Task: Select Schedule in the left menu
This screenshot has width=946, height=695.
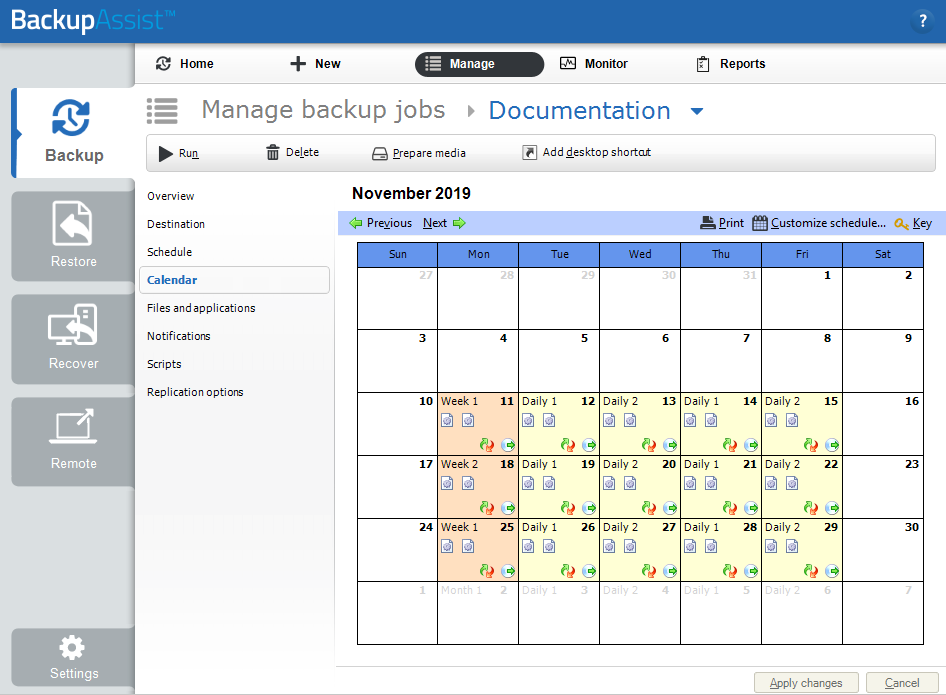Action: click(169, 252)
